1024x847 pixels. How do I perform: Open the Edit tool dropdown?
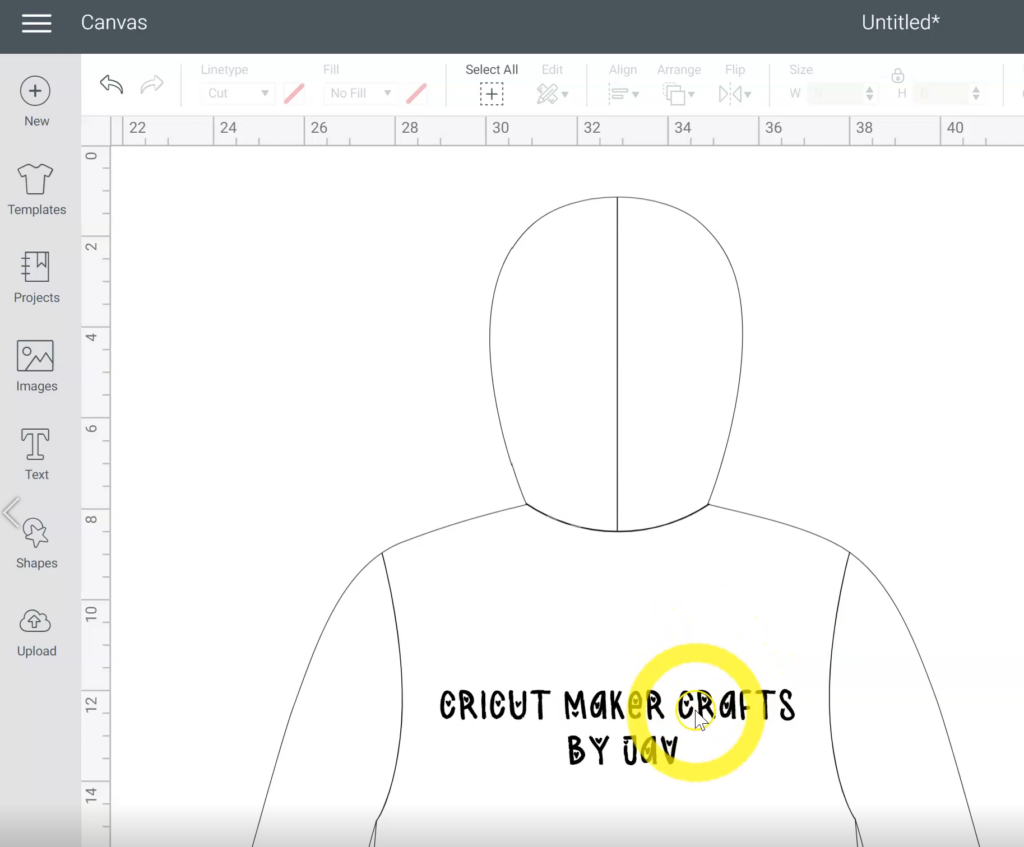[552, 94]
